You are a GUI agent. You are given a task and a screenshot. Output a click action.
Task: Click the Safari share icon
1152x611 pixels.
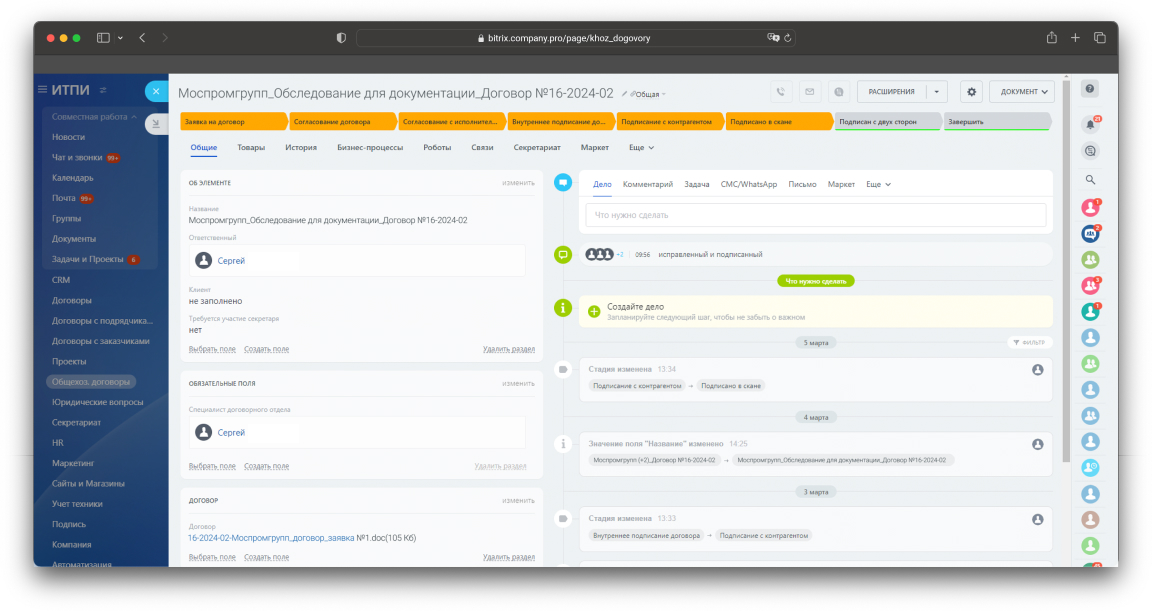[x=1051, y=38]
